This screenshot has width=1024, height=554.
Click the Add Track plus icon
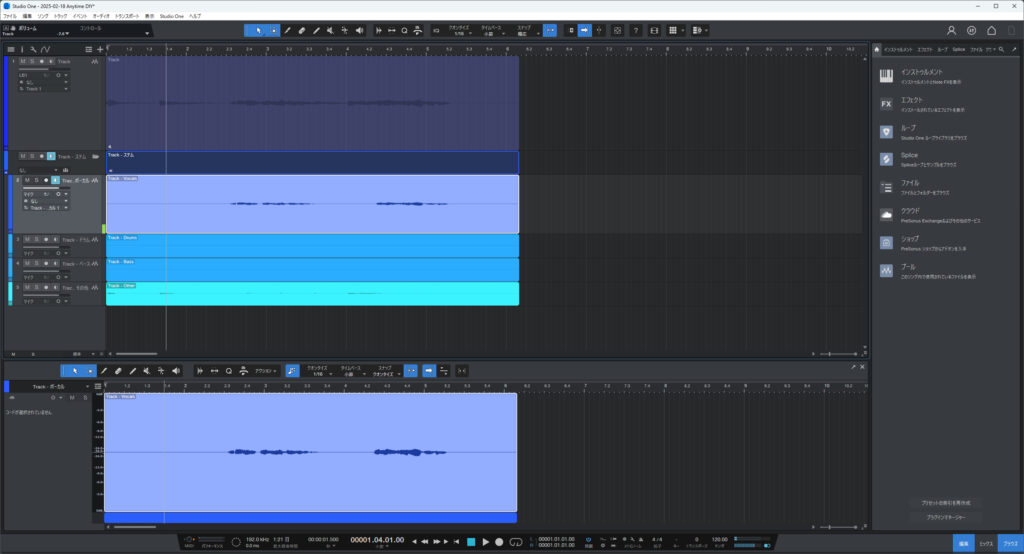[x=99, y=49]
